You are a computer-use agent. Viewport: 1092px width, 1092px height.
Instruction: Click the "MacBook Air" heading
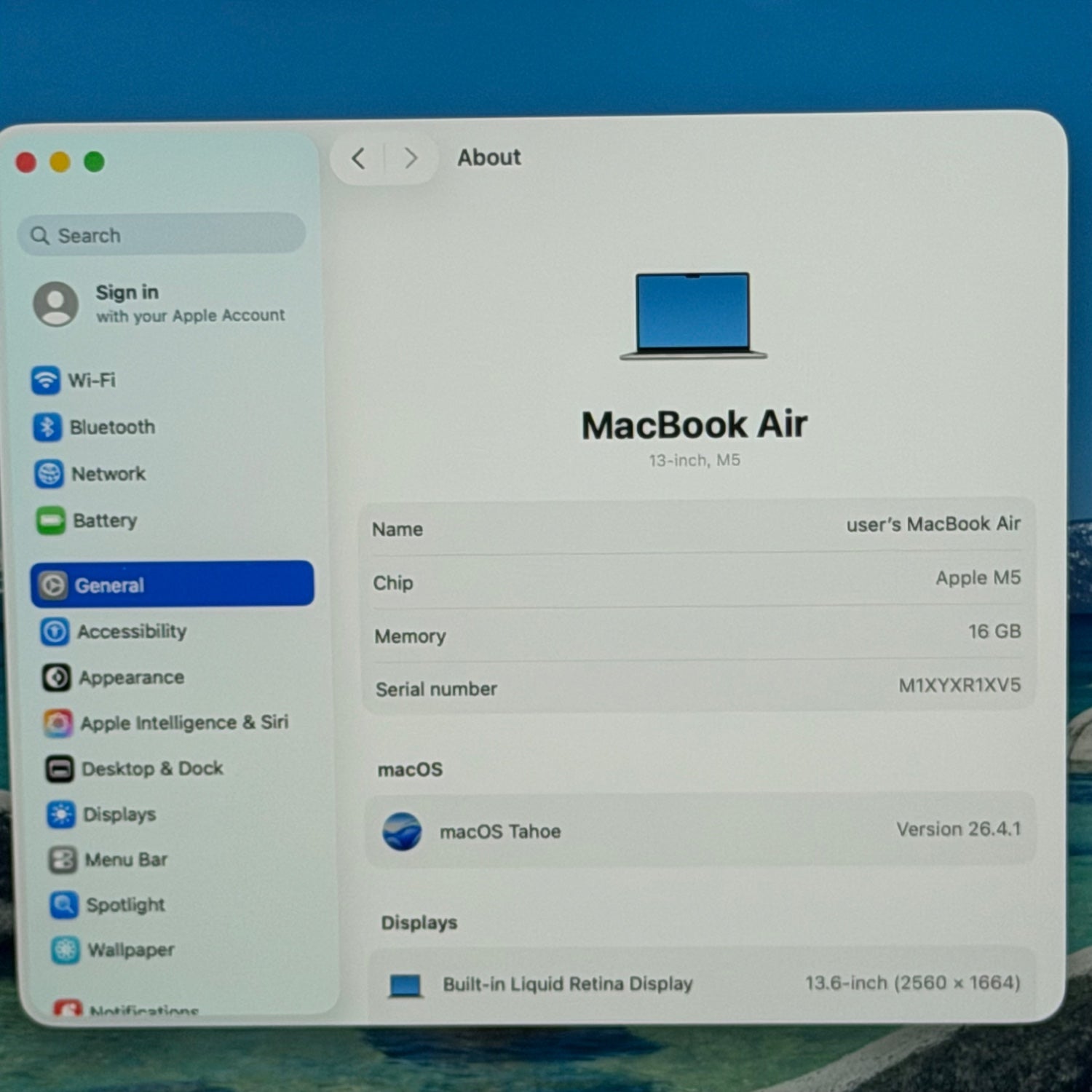tap(695, 424)
